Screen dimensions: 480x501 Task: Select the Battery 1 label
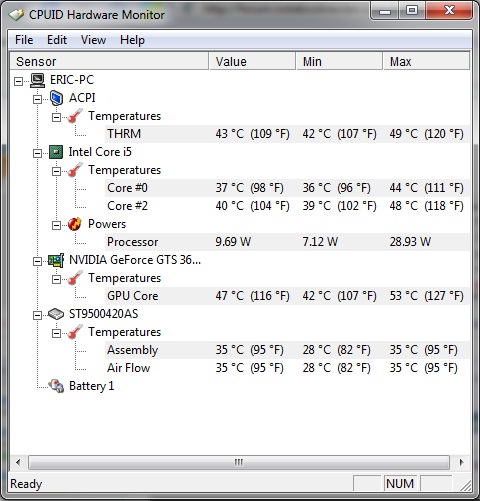(x=92, y=386)
